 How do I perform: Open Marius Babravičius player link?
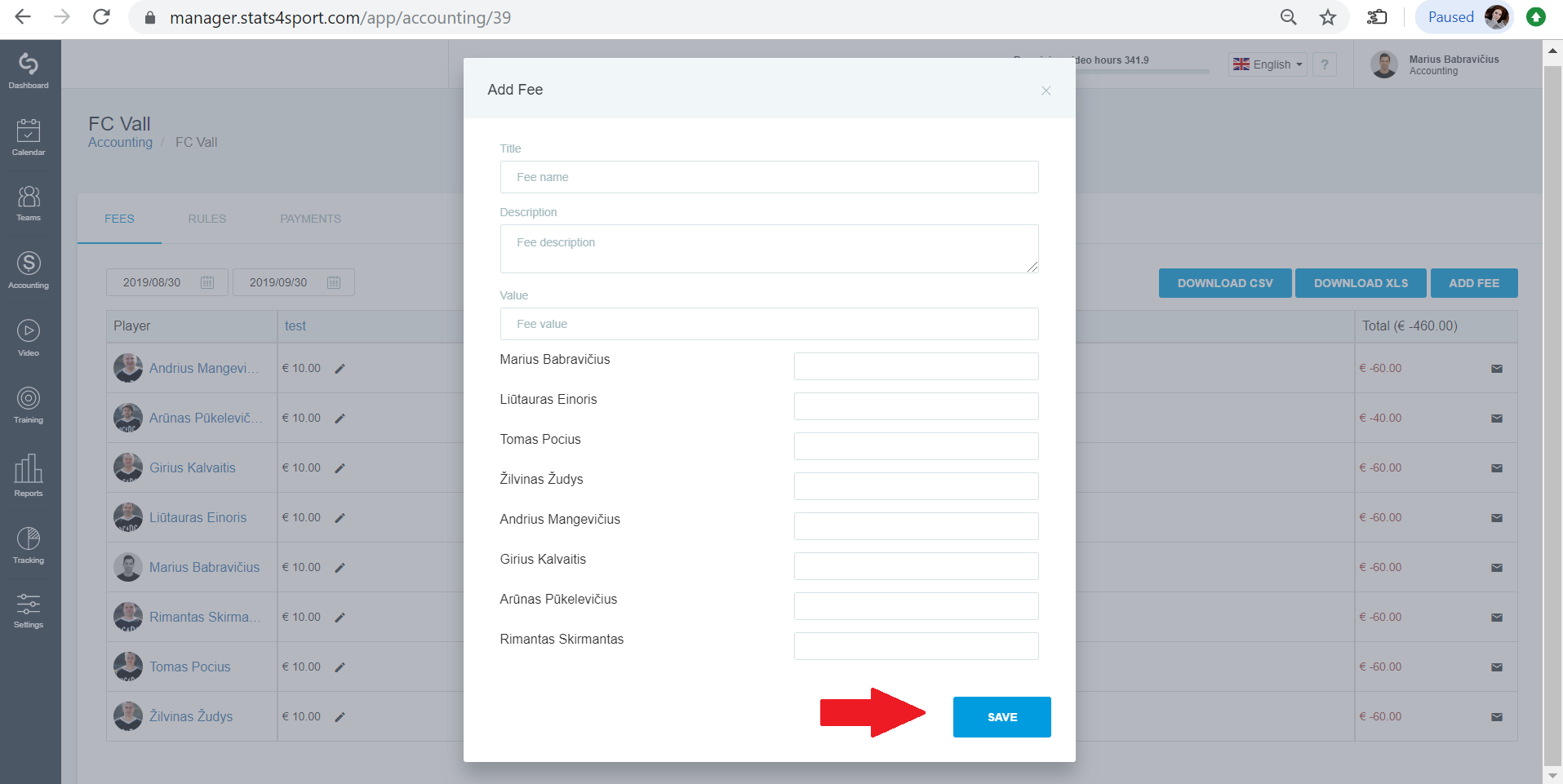[204, 567]
